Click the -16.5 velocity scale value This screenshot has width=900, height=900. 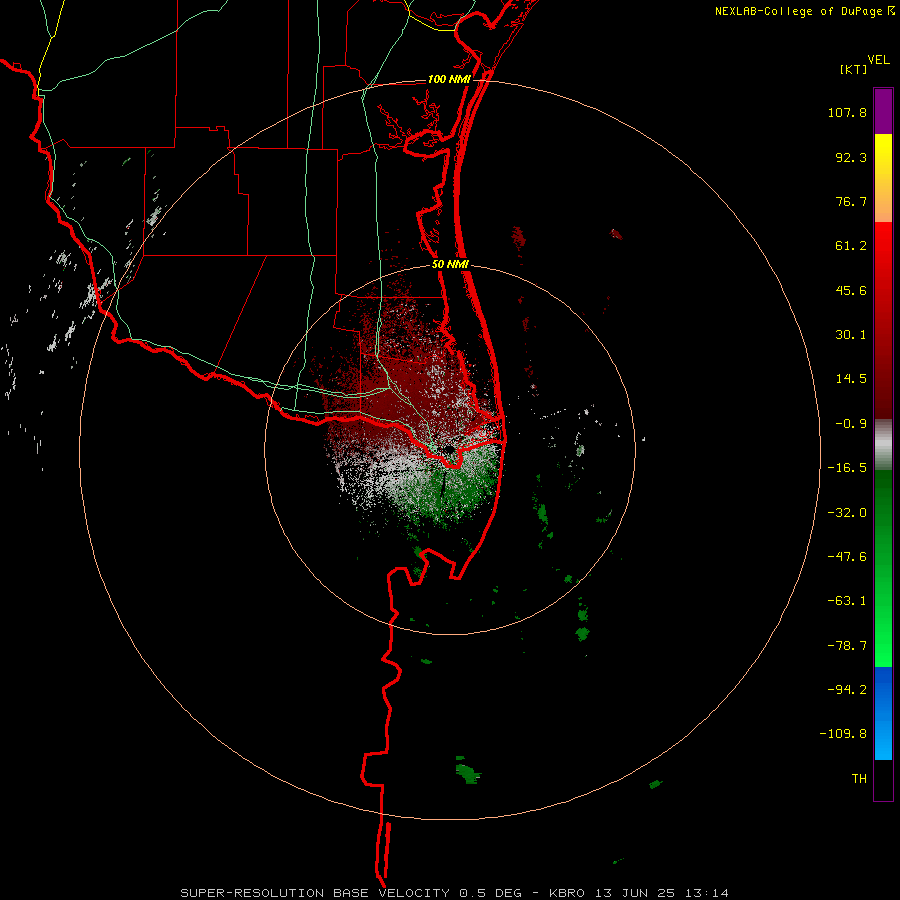coord(847,468)
